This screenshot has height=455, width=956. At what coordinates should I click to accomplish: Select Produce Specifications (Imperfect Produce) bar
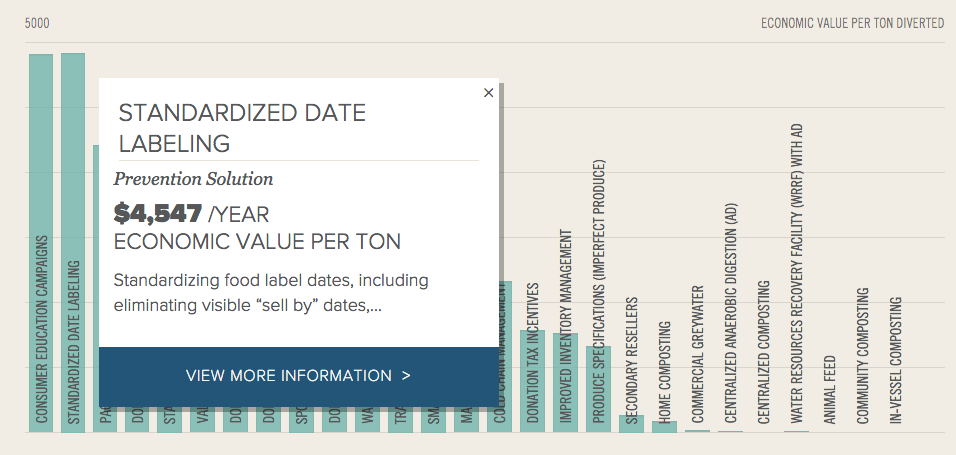tap(598, 389)
